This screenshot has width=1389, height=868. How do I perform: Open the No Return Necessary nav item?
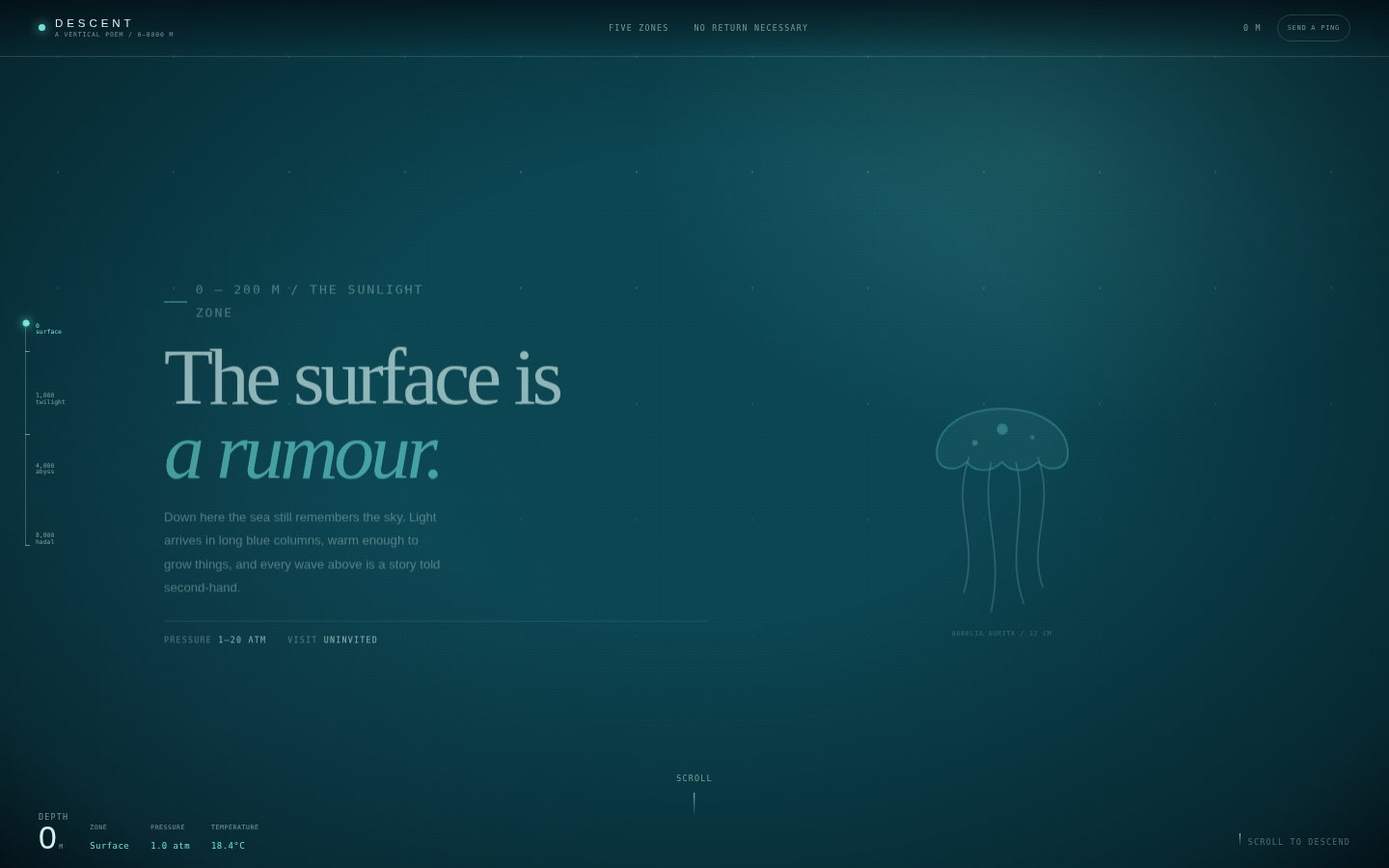tap(750, 28)
